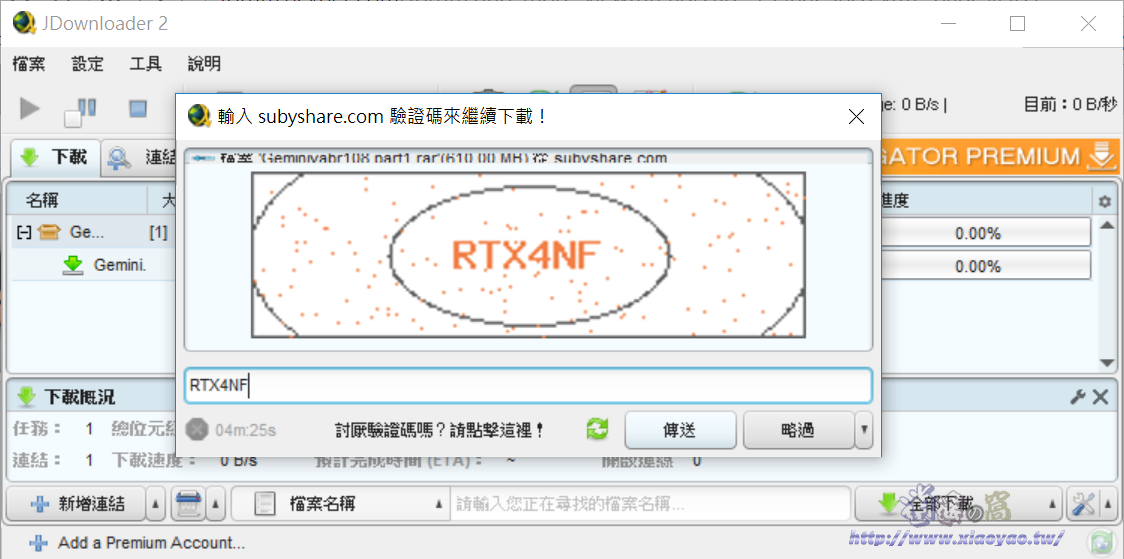
Task: Open dropdown arrow beside 新增連結
Action: [157, 505]
